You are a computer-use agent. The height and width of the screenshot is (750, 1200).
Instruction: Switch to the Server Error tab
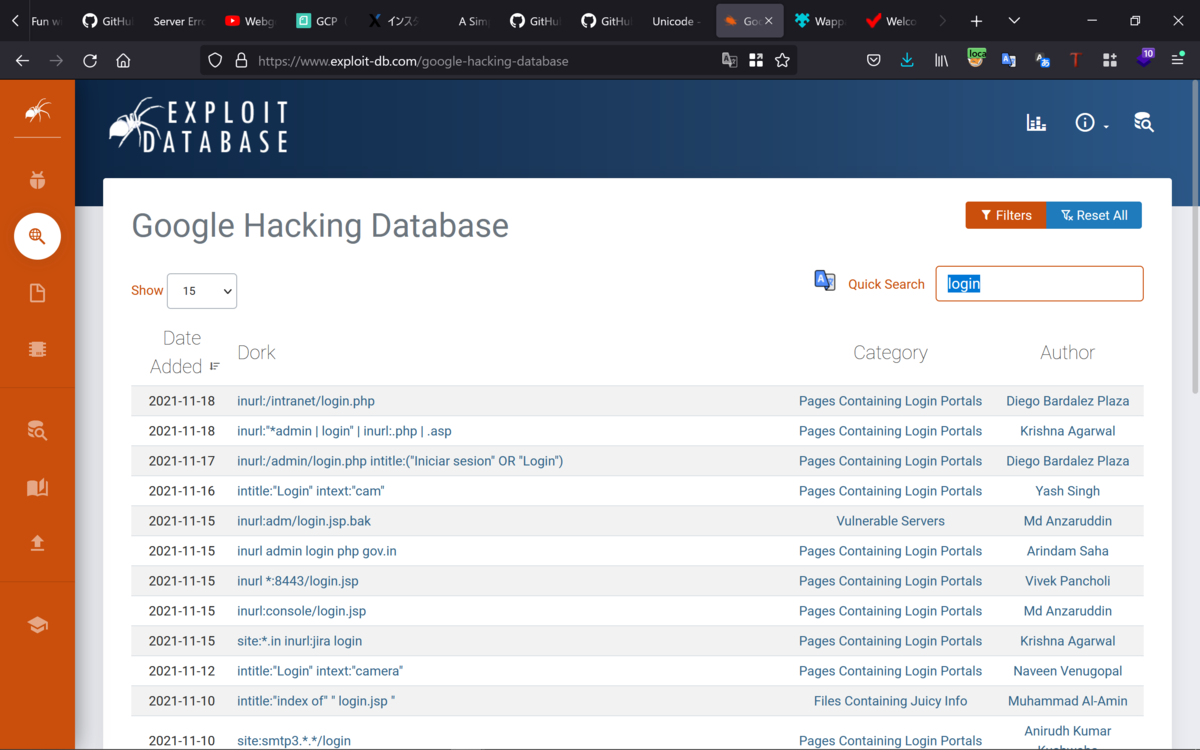[x=178, y=21]
